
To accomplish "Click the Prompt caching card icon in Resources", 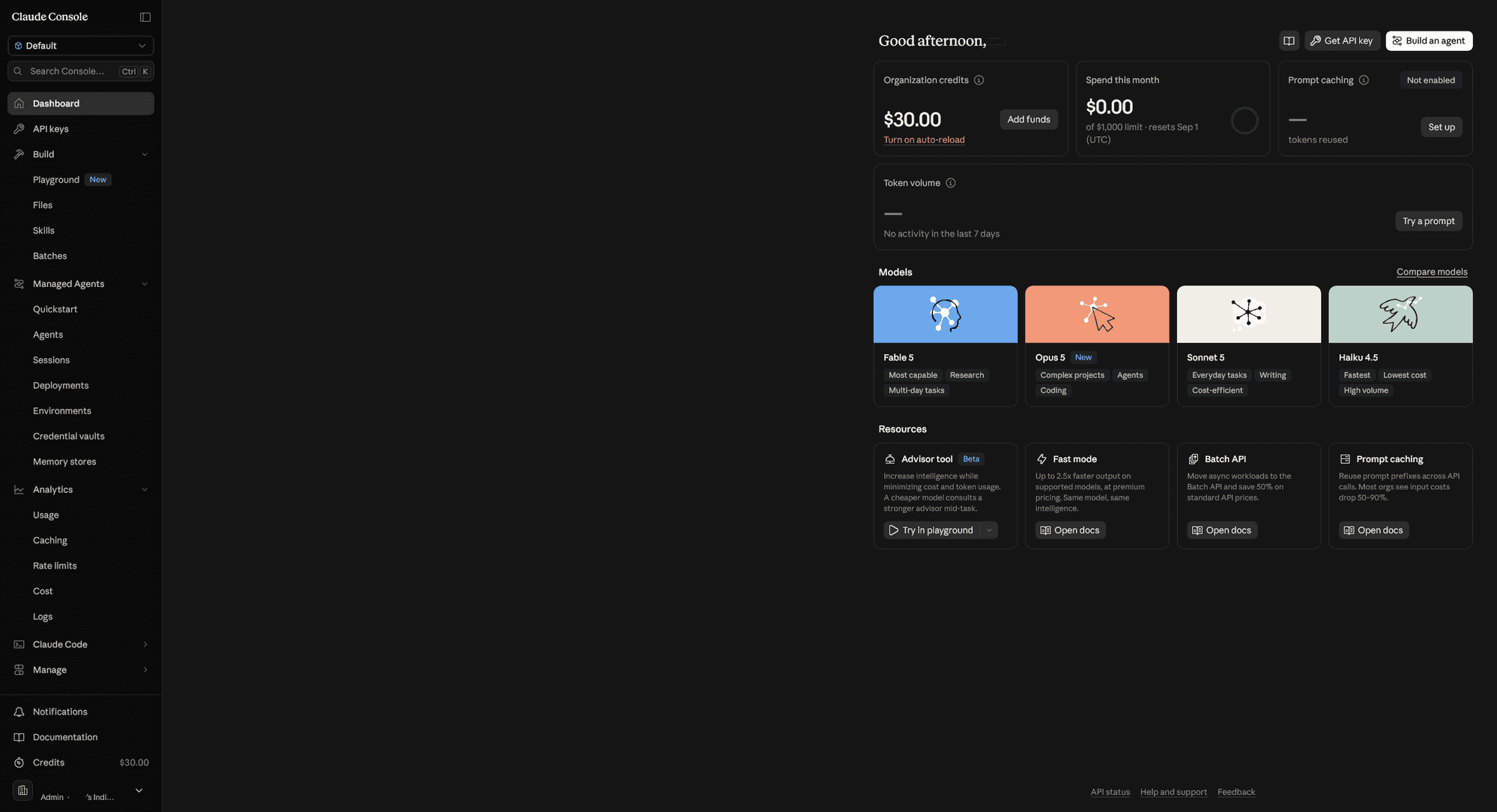I will tap(1345, 459).
